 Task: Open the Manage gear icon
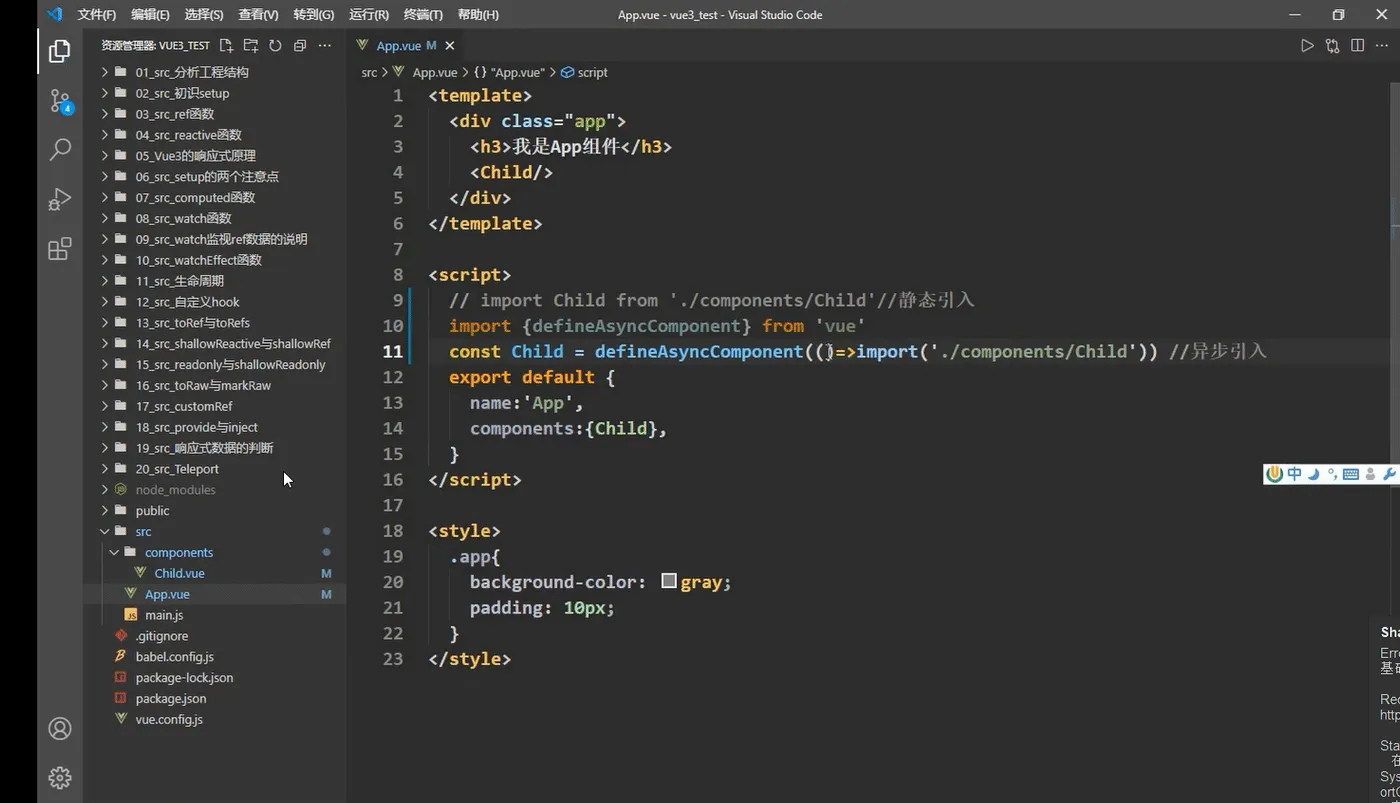click(60, 777)
